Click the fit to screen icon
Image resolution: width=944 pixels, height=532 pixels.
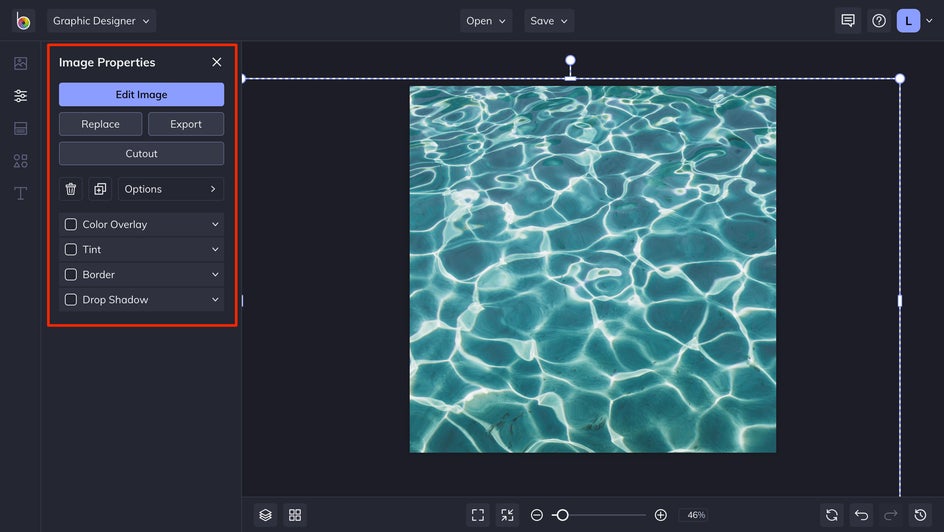[478, 515]
